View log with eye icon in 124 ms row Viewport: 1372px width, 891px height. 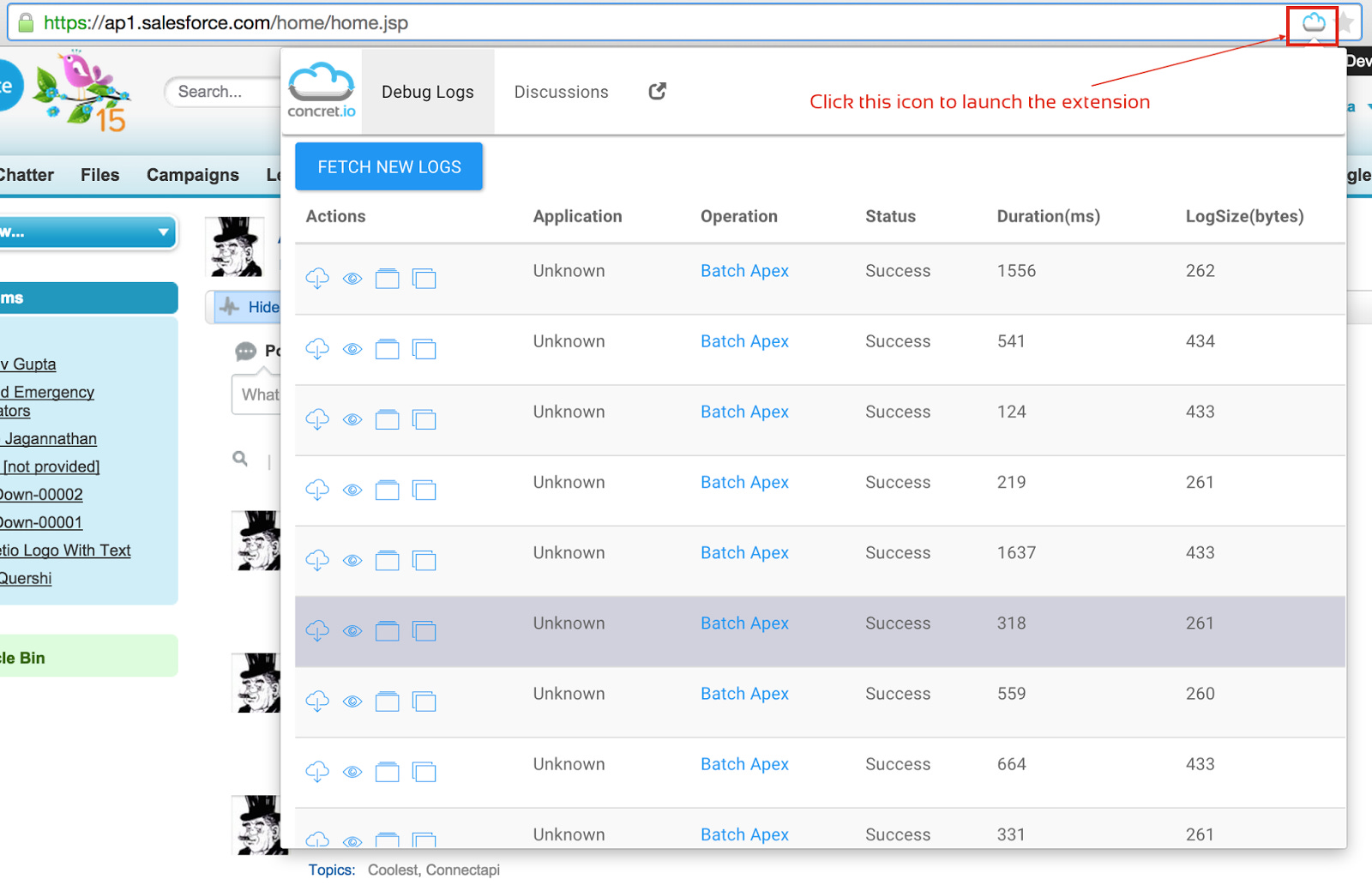point(352,419)
